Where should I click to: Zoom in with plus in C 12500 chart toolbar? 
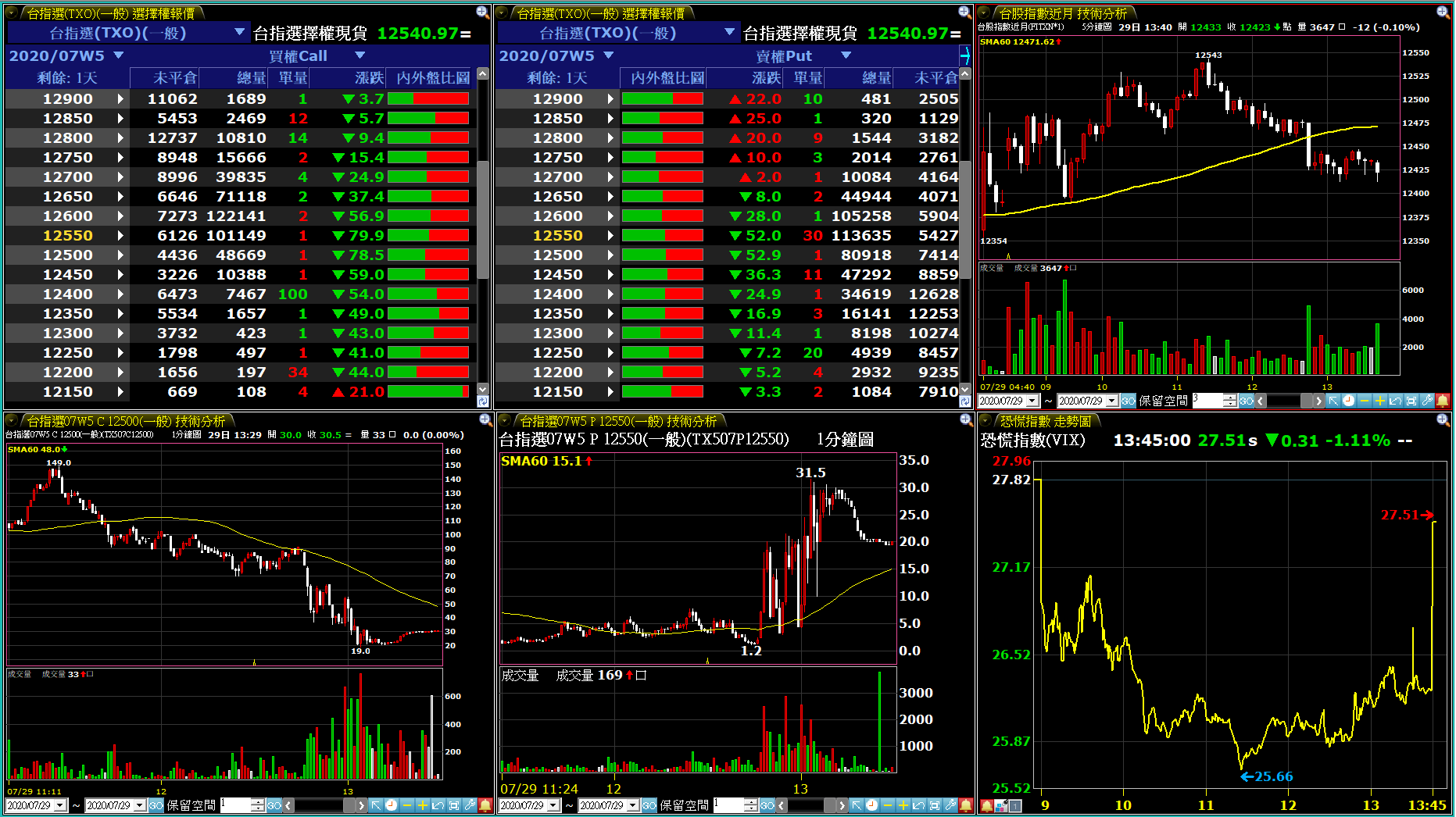[423, 805]
